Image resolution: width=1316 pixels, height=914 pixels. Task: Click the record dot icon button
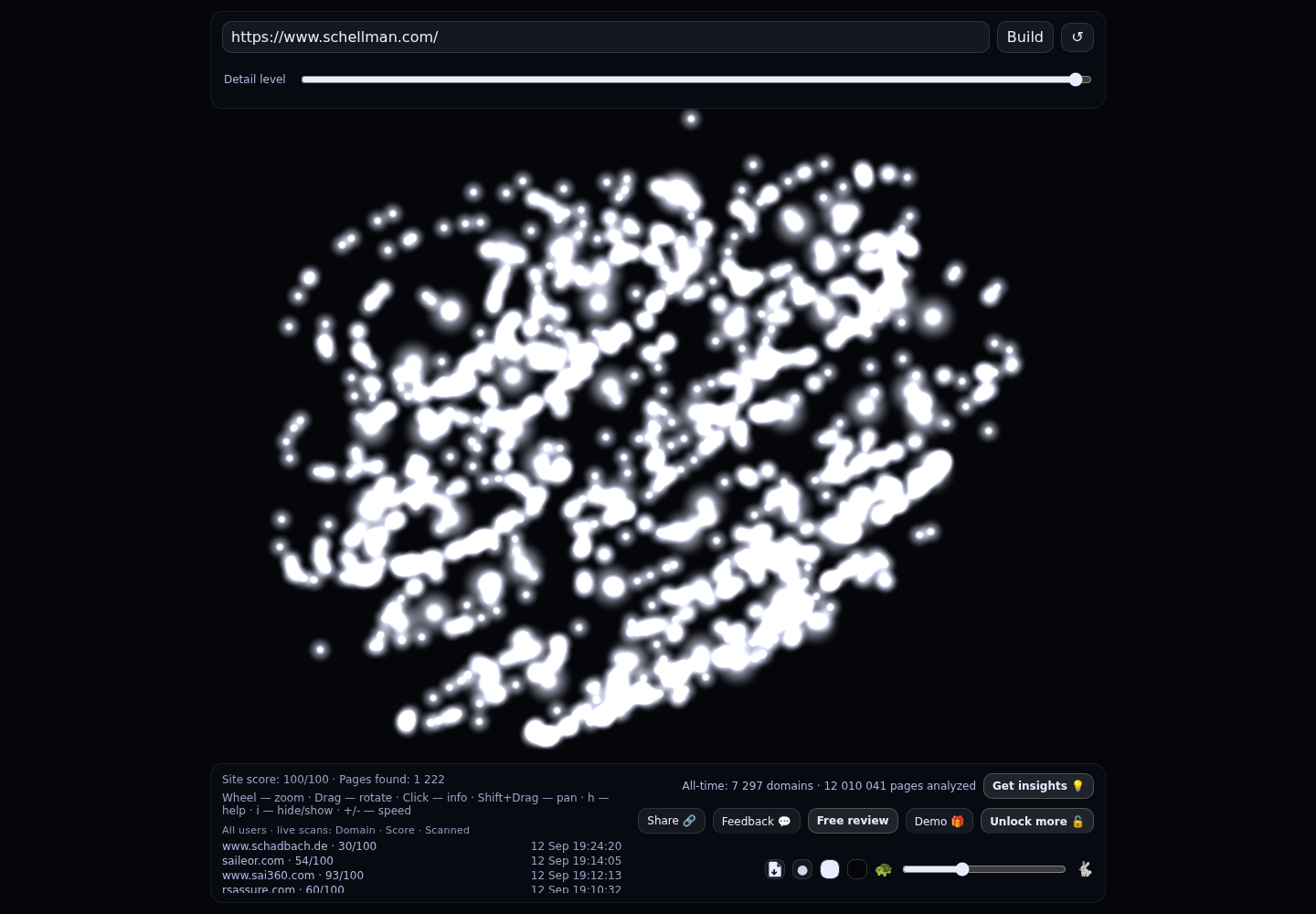click(x=802, y=869)
